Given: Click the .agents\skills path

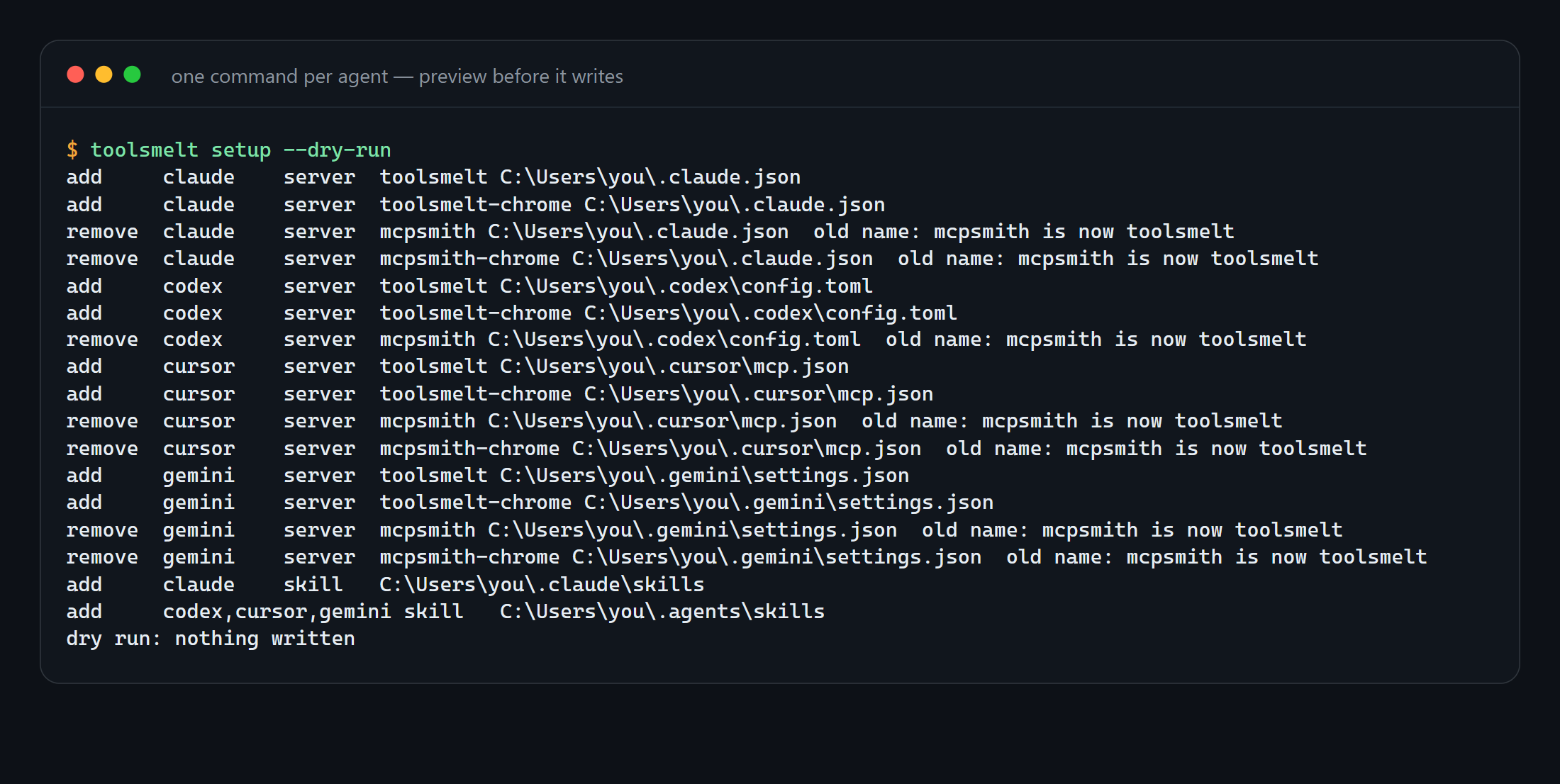Looking at the screenshot, I should 662,612.
